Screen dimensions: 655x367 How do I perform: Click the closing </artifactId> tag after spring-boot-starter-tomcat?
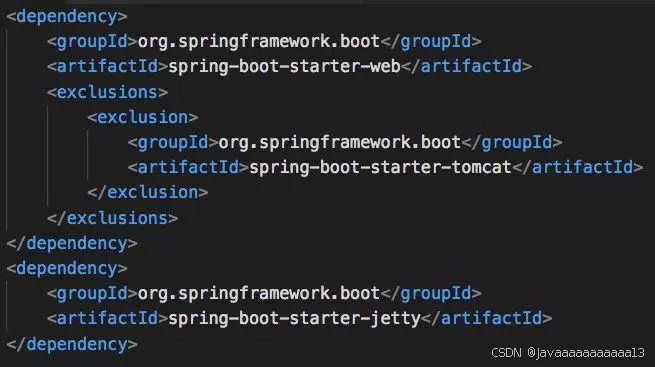578,168
